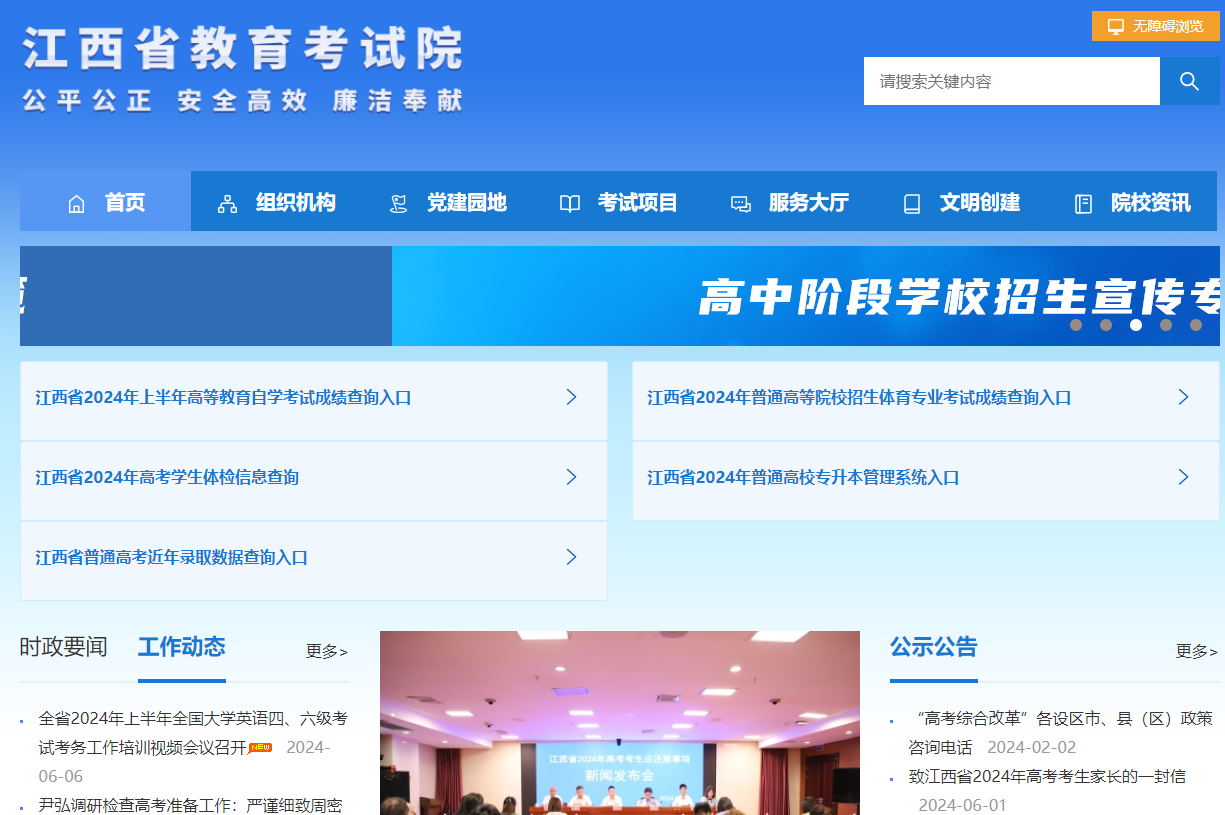
Task: Click chevron arrow on 高考近年录取数据查询入口 row
Action: pos(572,557)
